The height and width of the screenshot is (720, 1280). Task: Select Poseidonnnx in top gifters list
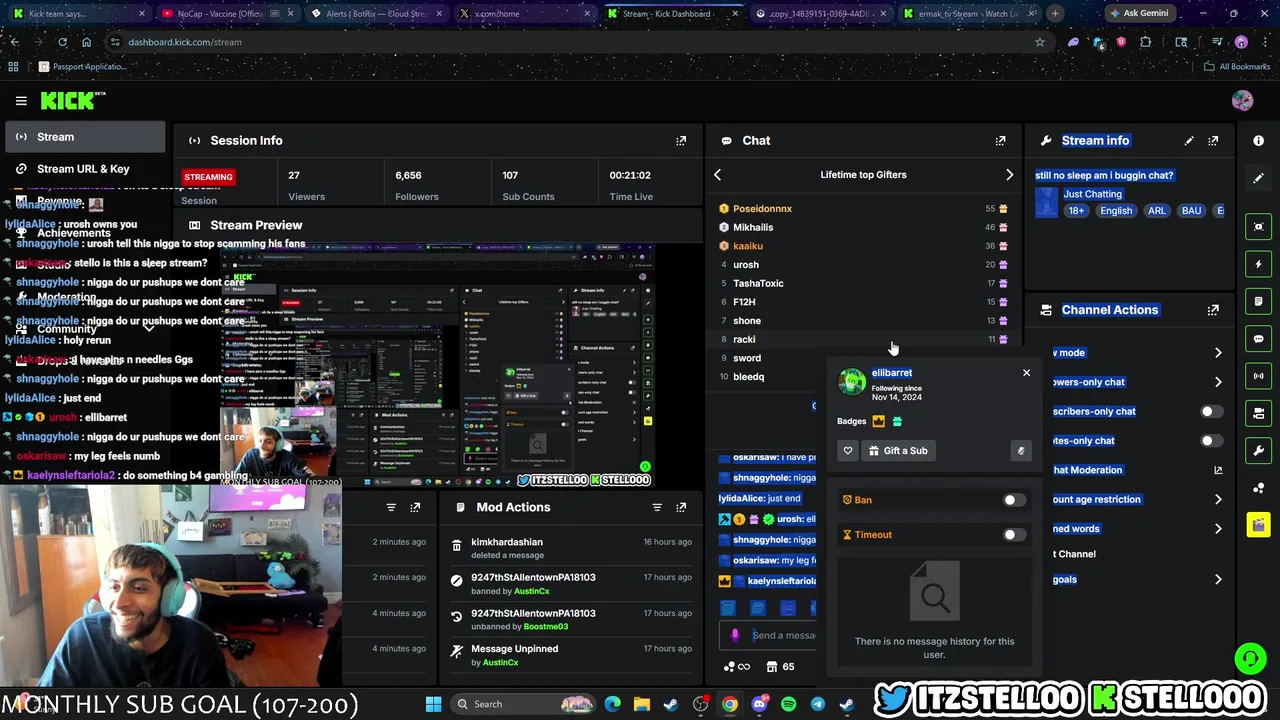(x=762, y=209)
